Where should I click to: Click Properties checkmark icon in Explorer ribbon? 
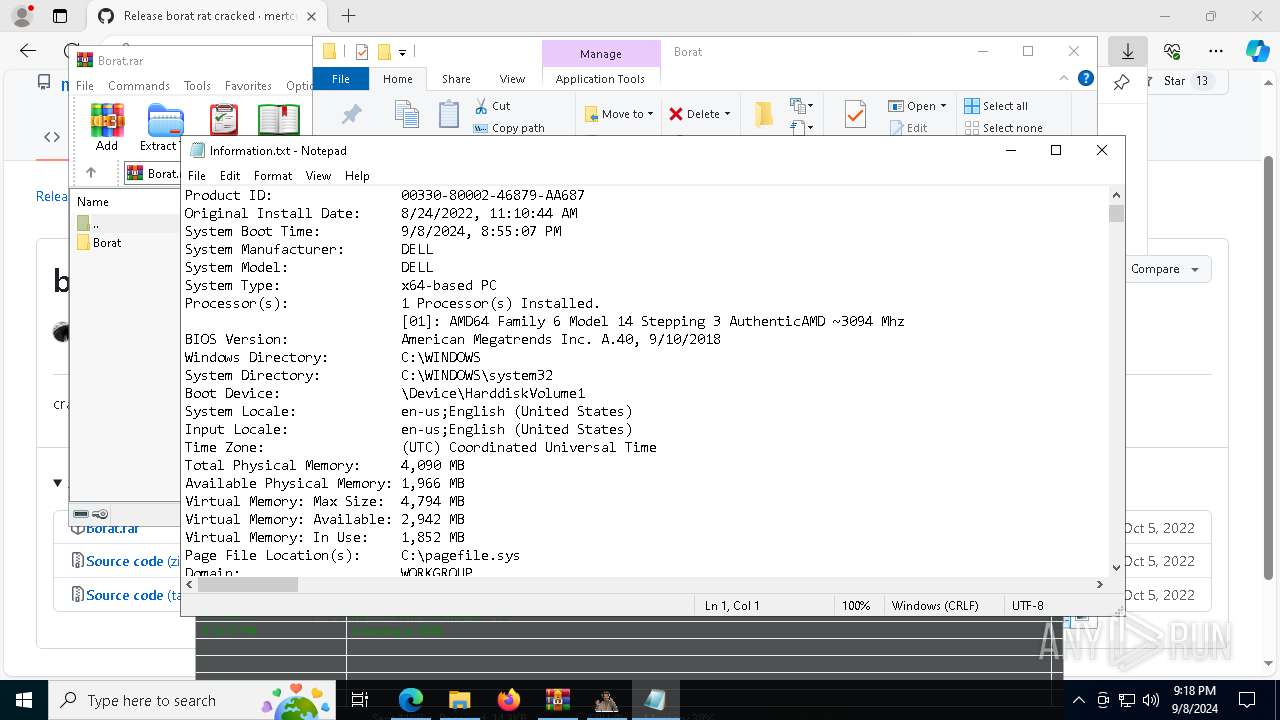(x=855, y=114)
